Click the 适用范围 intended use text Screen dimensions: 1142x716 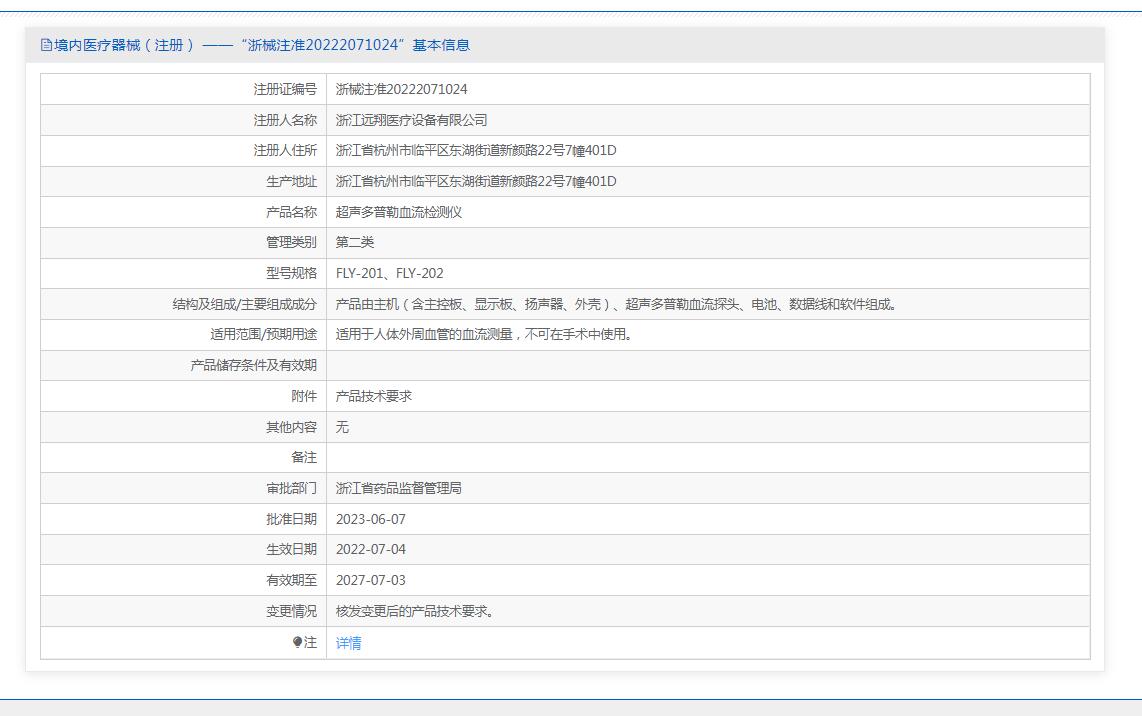point(486,335)
